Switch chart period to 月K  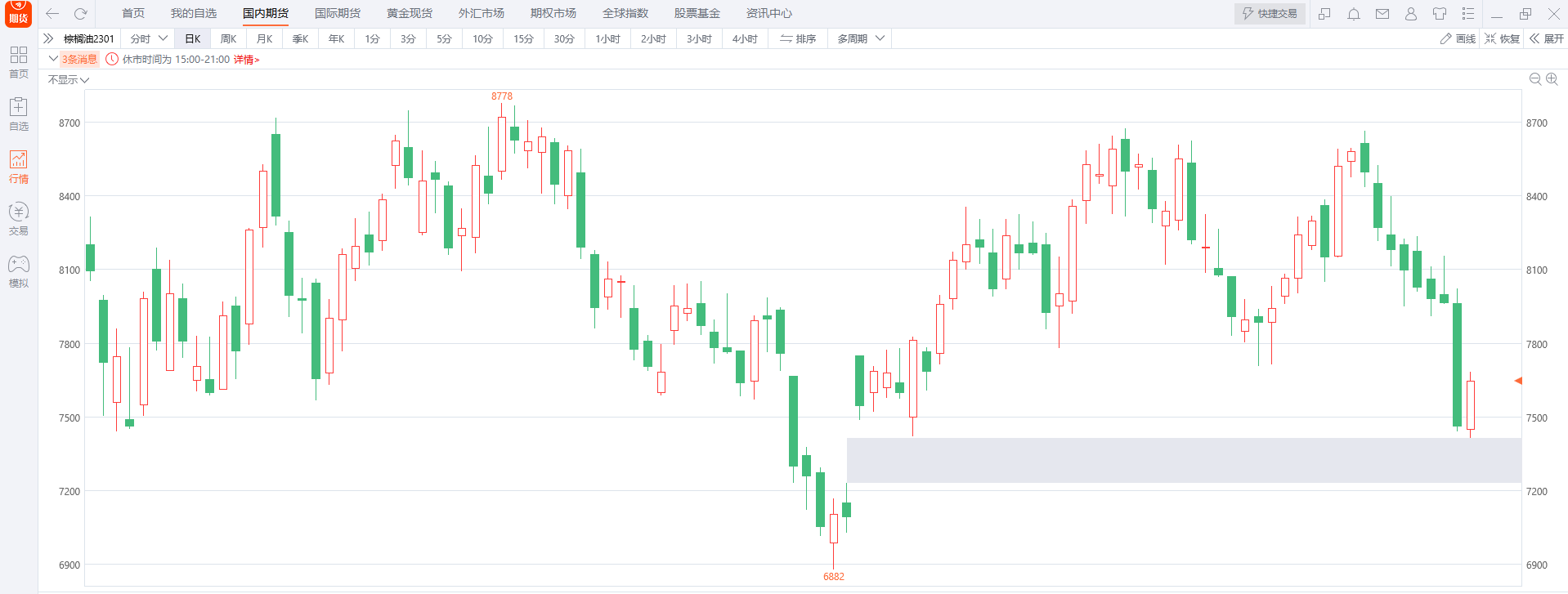tap(264, 39)
